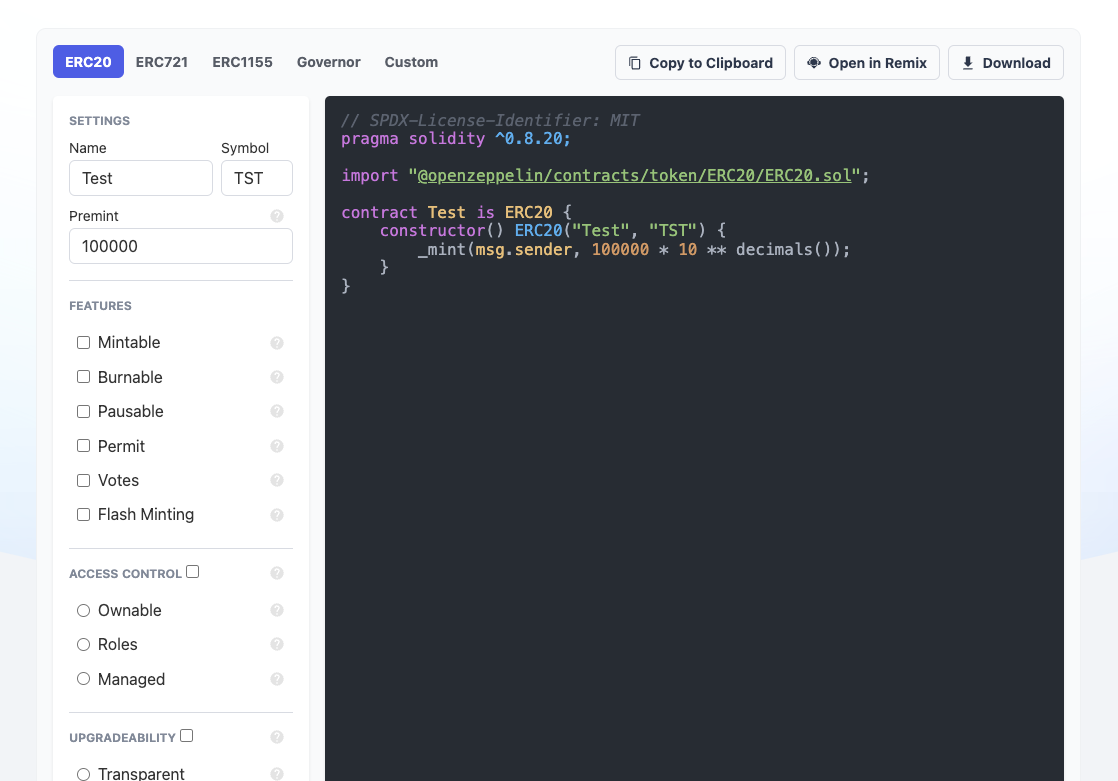Viewport: 1118px width, 781px height.
Task: Show help for the Permit feature
Action: (x=277, y=446)
